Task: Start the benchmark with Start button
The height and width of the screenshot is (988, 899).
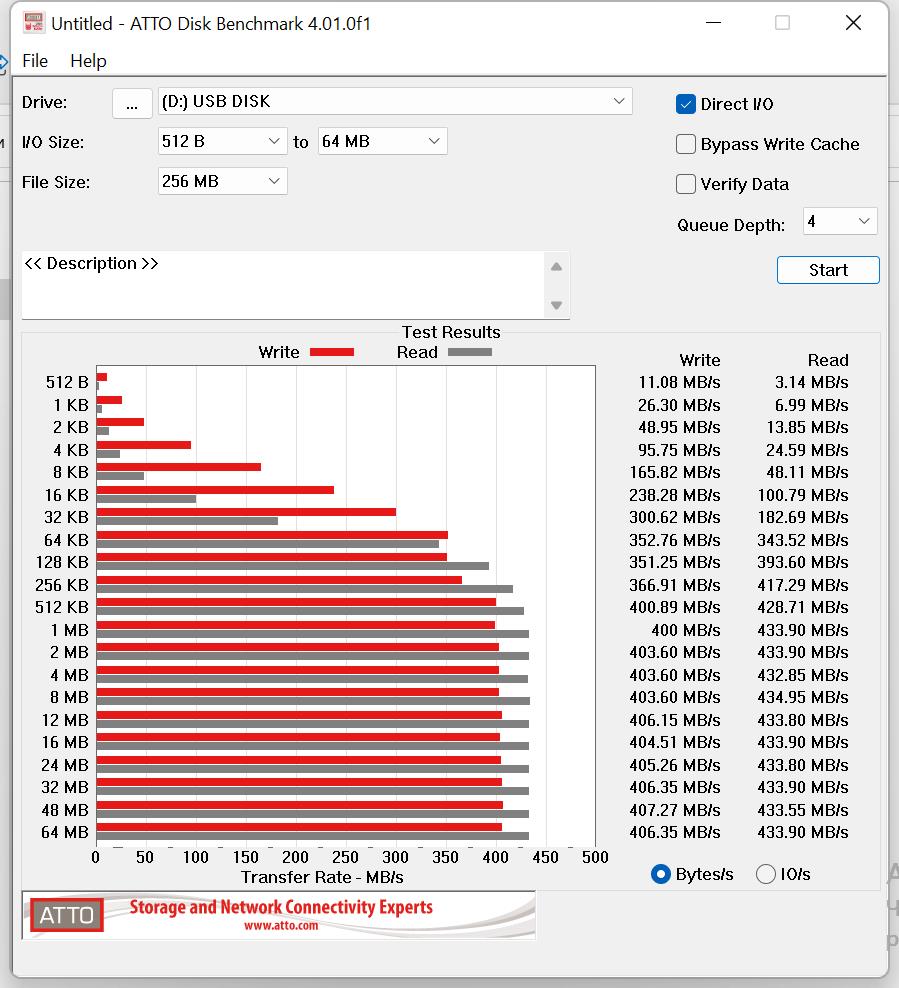Action: click(828, 270)
